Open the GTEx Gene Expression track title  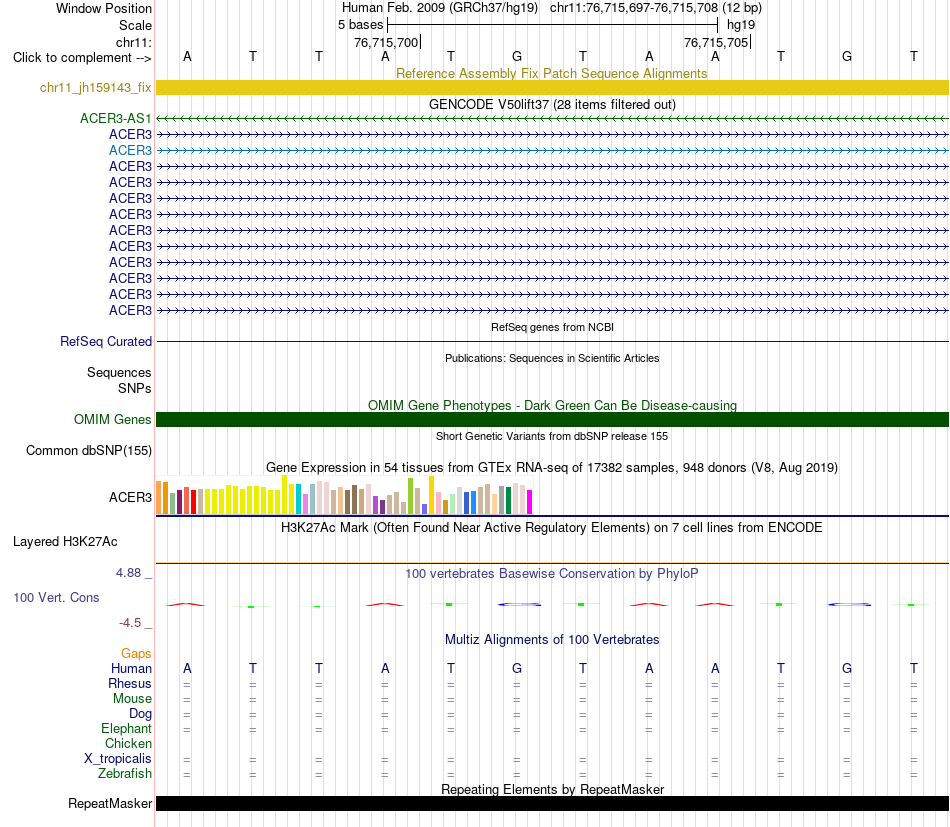[x=552, y=468]
